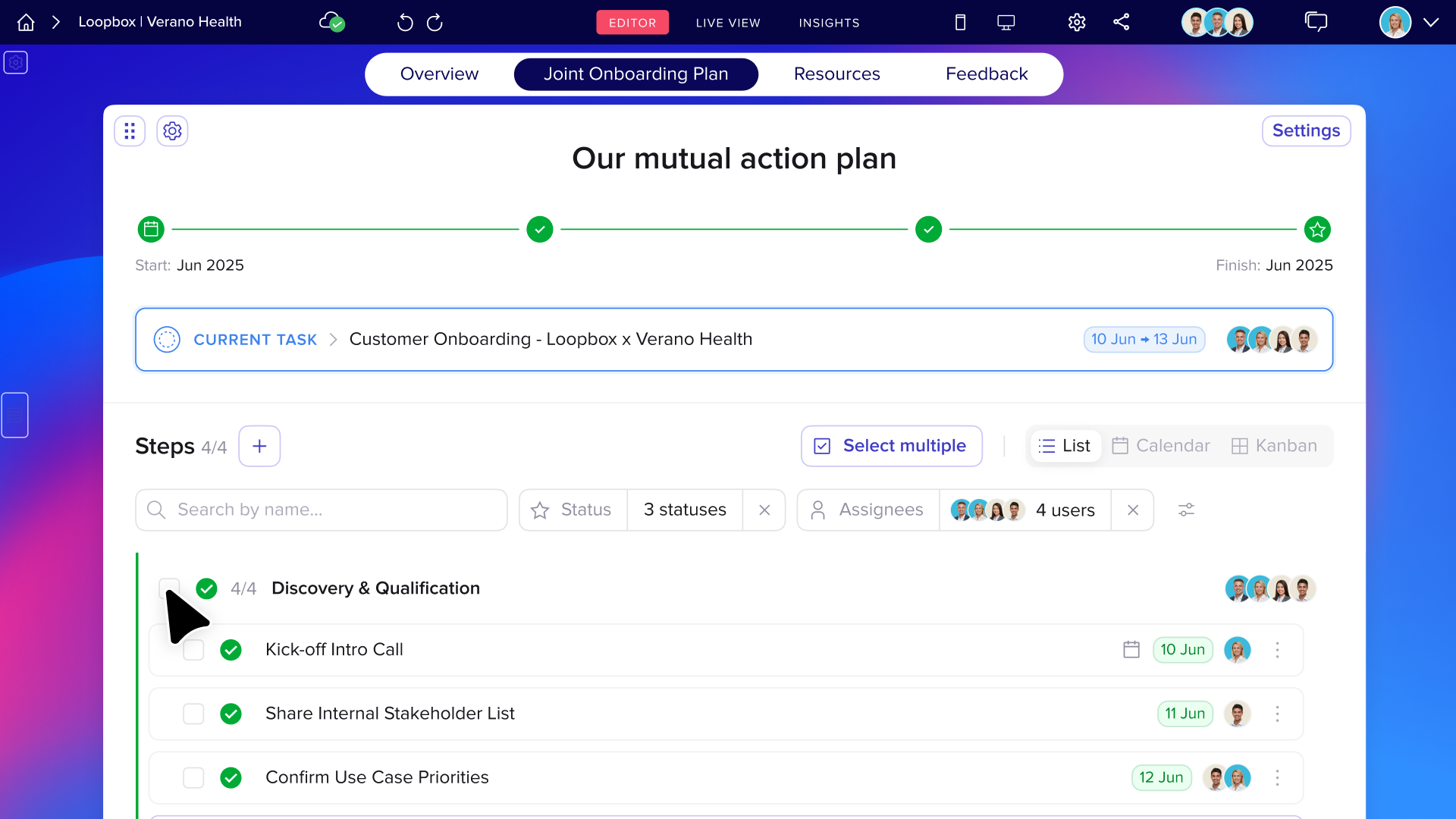Image resolution: width=1456 pixels, height=819 pixels.
Task: Click the drag handle grid icon
Action: [130, 131]
